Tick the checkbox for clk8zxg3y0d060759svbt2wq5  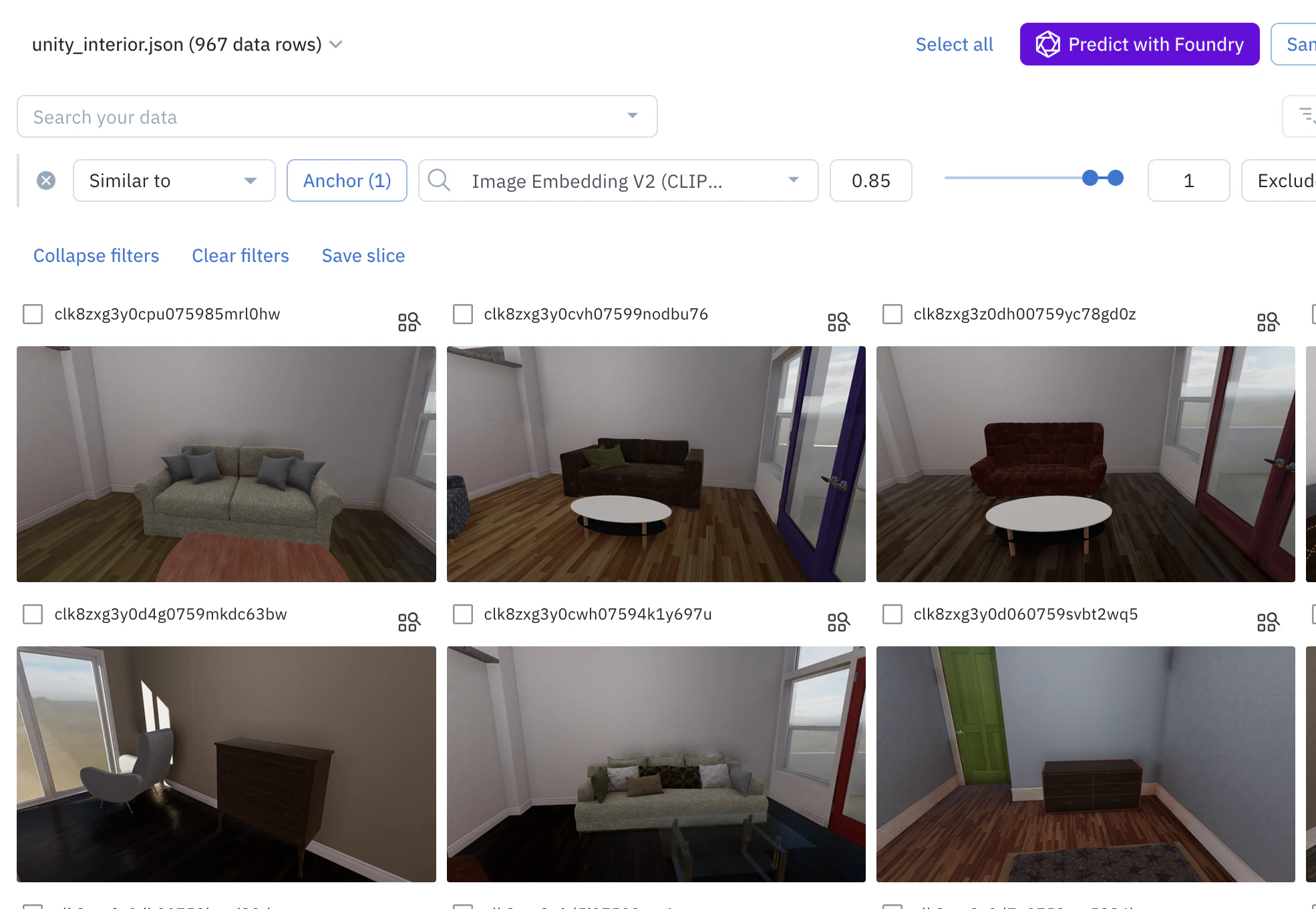(892, 614)
